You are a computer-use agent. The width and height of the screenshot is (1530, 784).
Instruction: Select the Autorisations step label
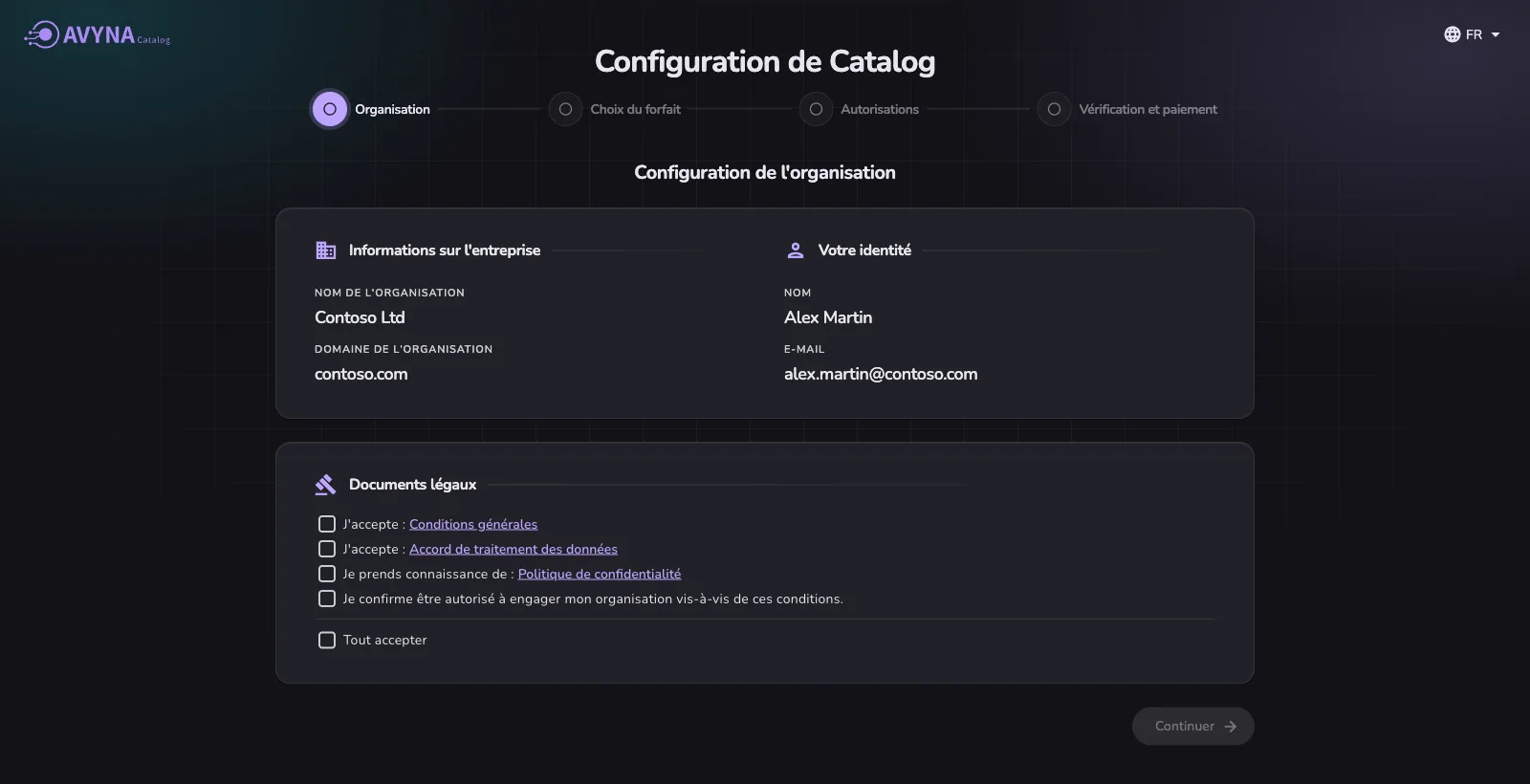(x=880, y=109)
